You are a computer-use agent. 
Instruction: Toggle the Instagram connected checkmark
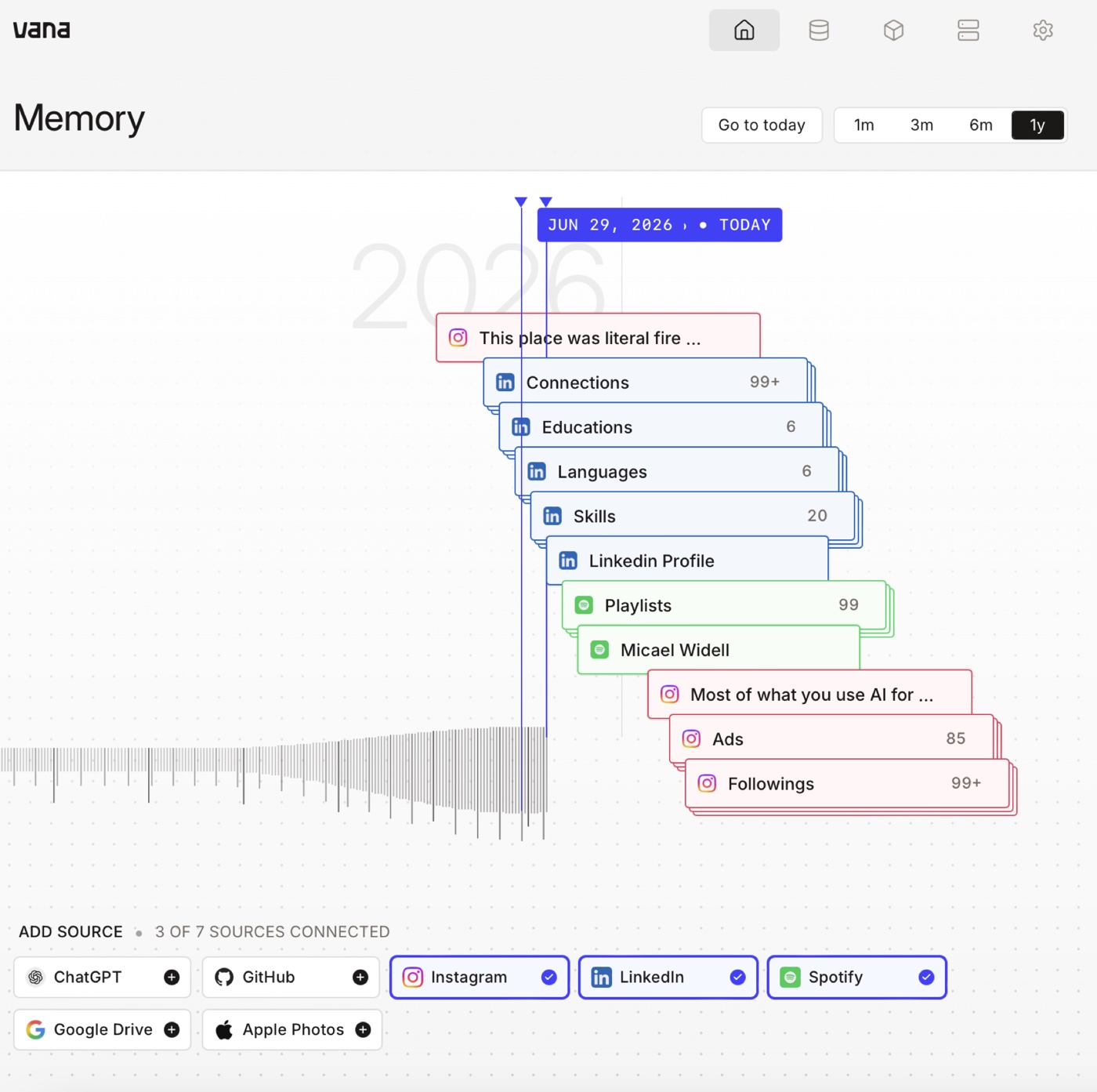[x=549, y=977]
